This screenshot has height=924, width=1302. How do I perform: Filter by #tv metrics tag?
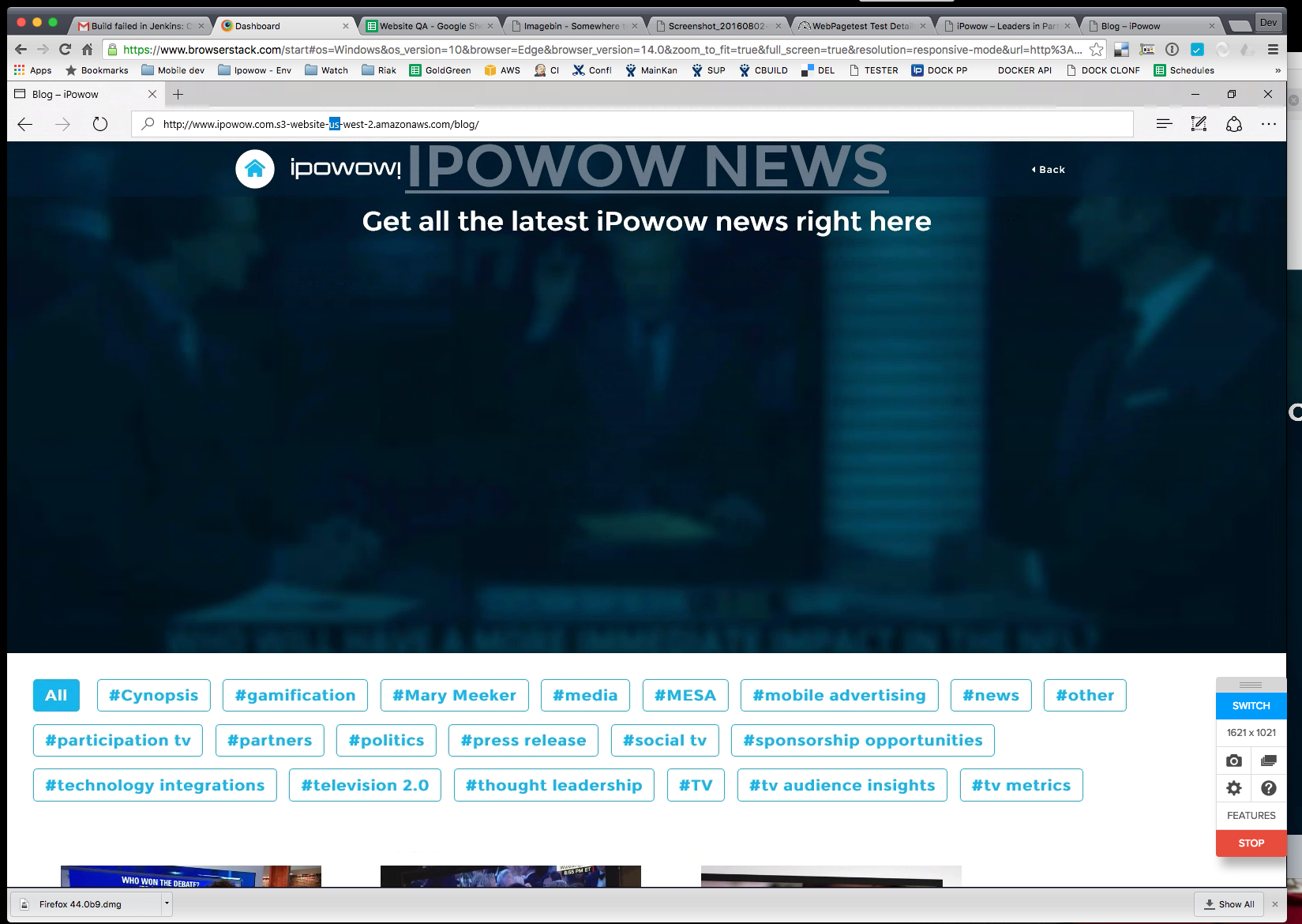1021,786
